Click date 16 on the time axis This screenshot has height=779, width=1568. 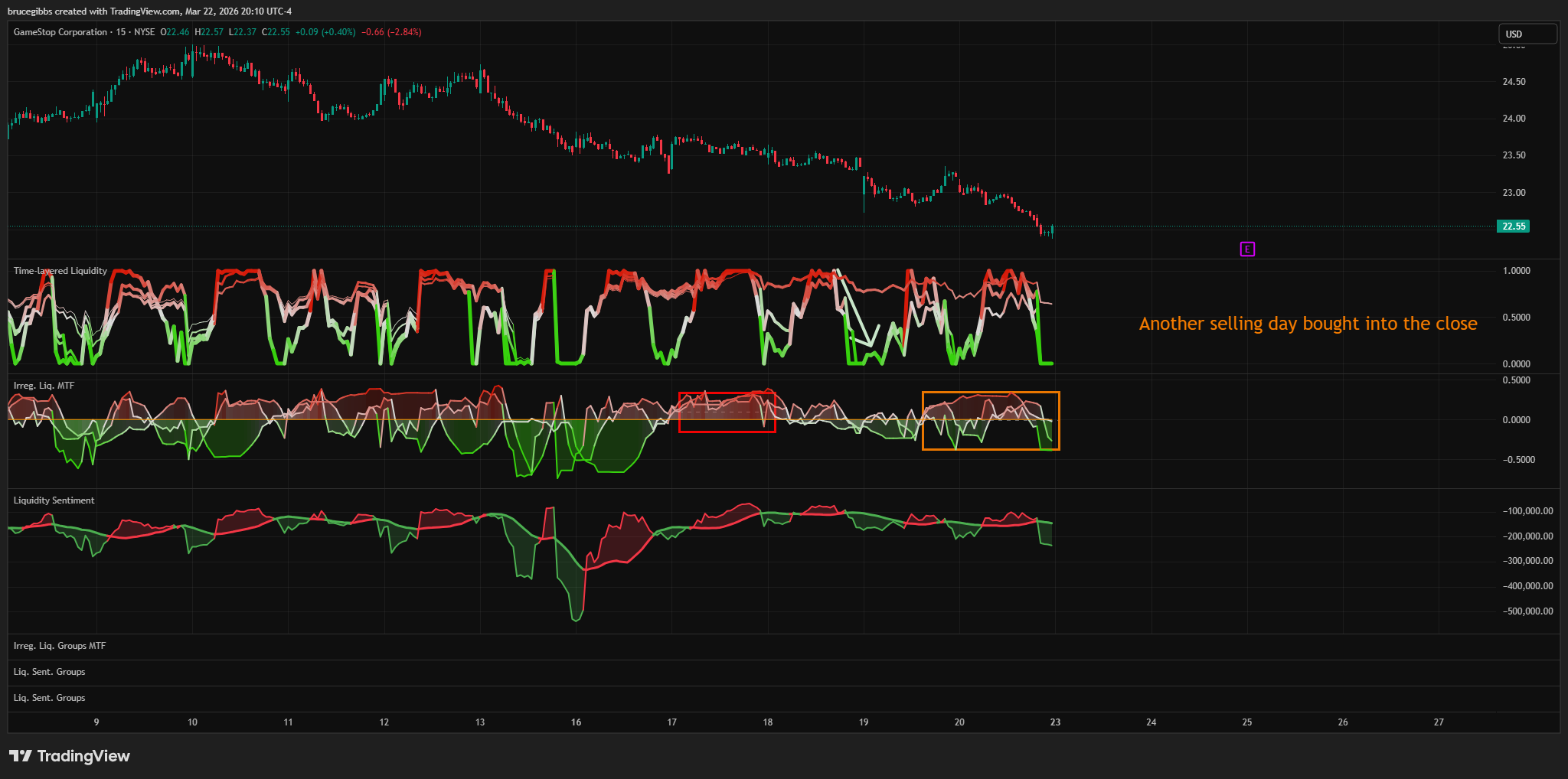tap(576, 722)
